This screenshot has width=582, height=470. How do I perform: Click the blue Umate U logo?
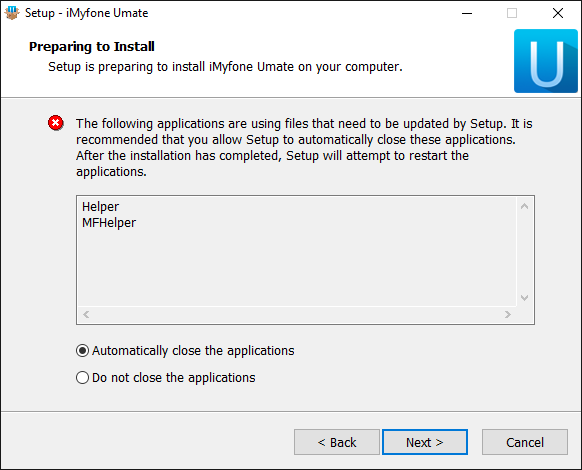546,61
